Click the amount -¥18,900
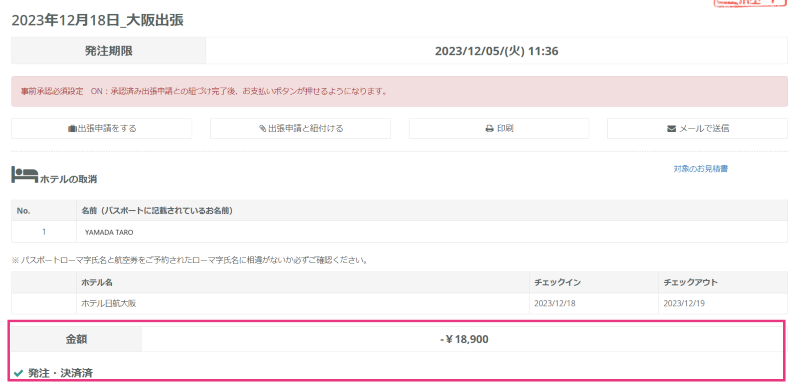 [464, 339]
